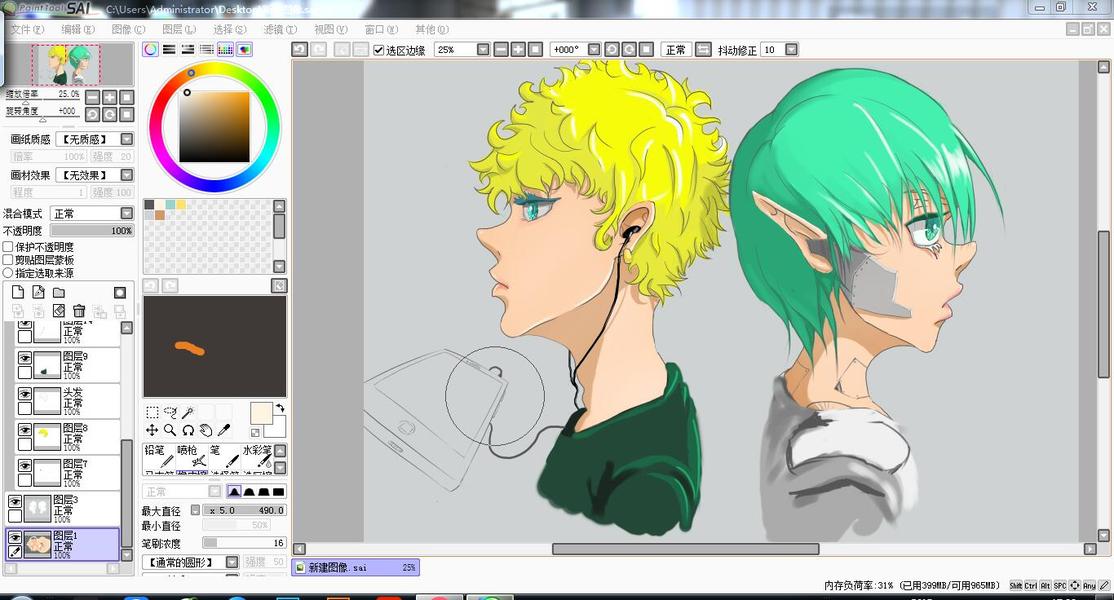Screen dimensions: 1114x600
Task: Switch to the 新建图像.sai document tab
Action: [355, 567]
